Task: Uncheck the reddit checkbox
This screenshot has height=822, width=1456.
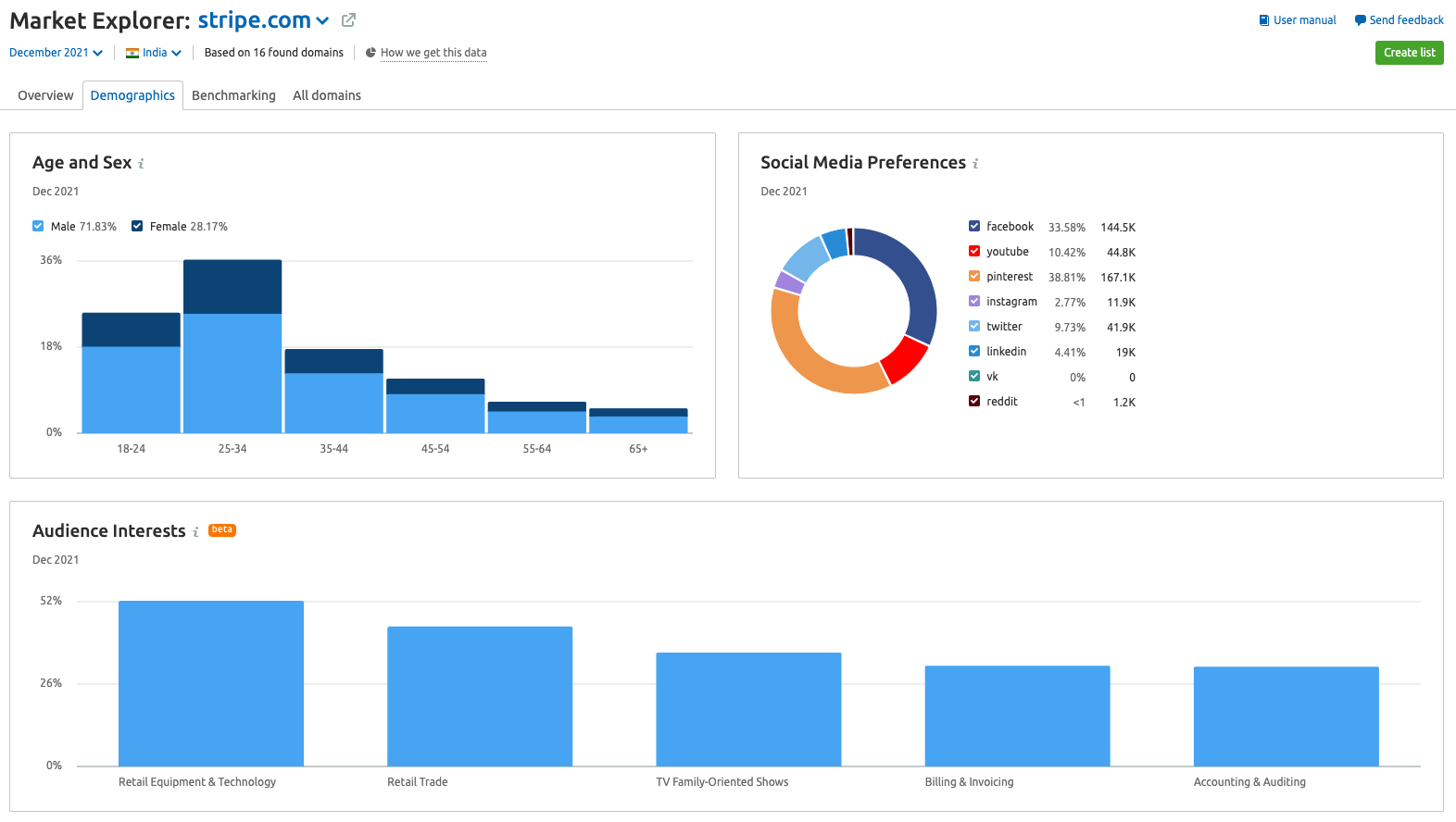Action: [x=974, y=401]
